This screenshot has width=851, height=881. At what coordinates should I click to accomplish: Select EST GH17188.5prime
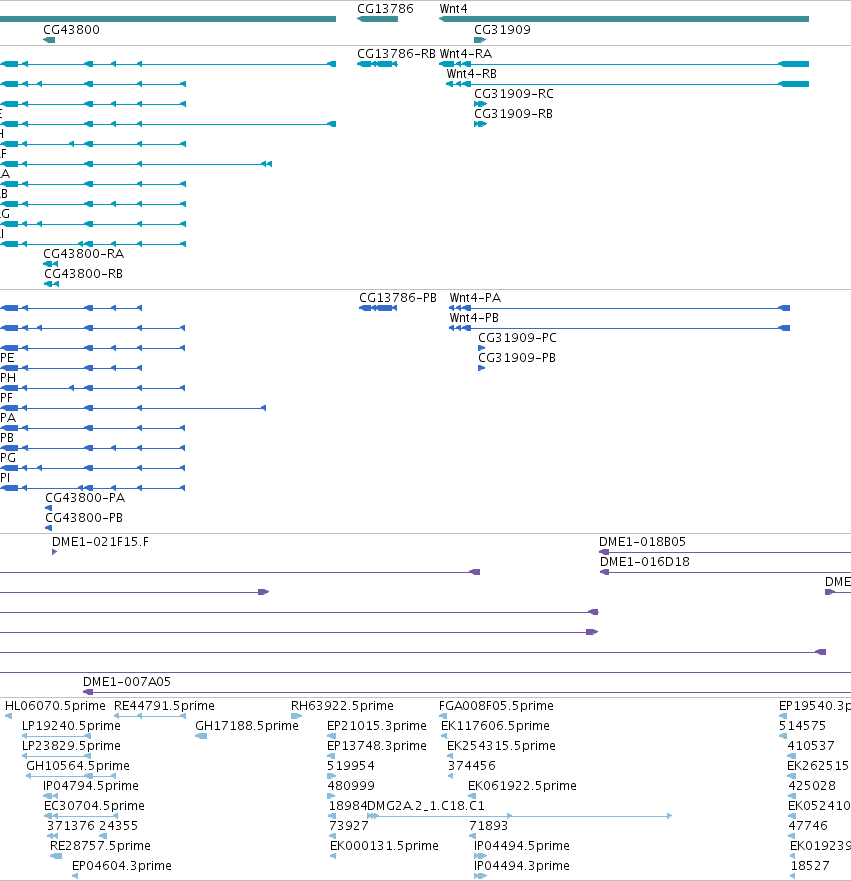(x=247, y=726)
